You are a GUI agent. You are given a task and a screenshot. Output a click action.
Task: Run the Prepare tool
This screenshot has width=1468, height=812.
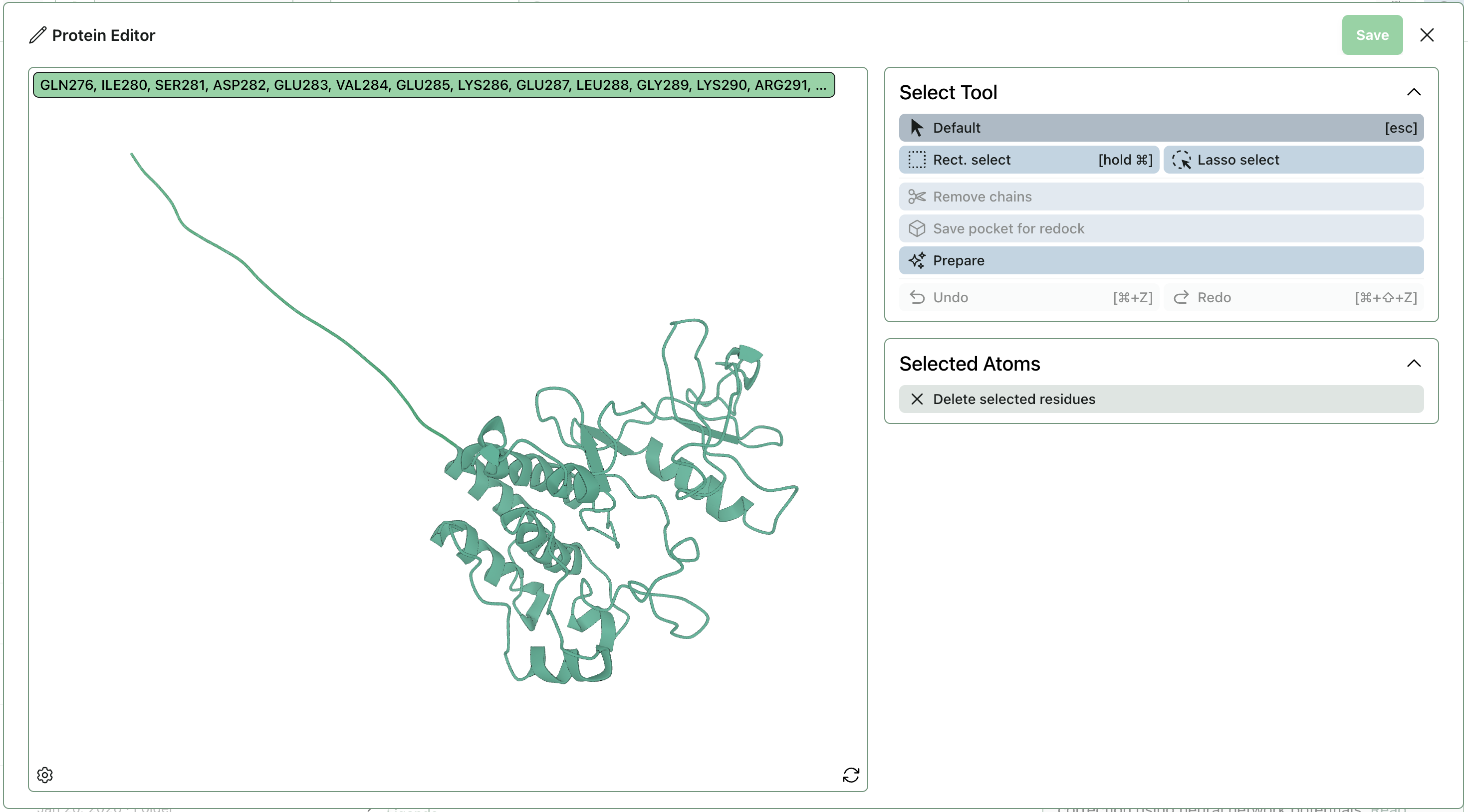pos(1160,260)
